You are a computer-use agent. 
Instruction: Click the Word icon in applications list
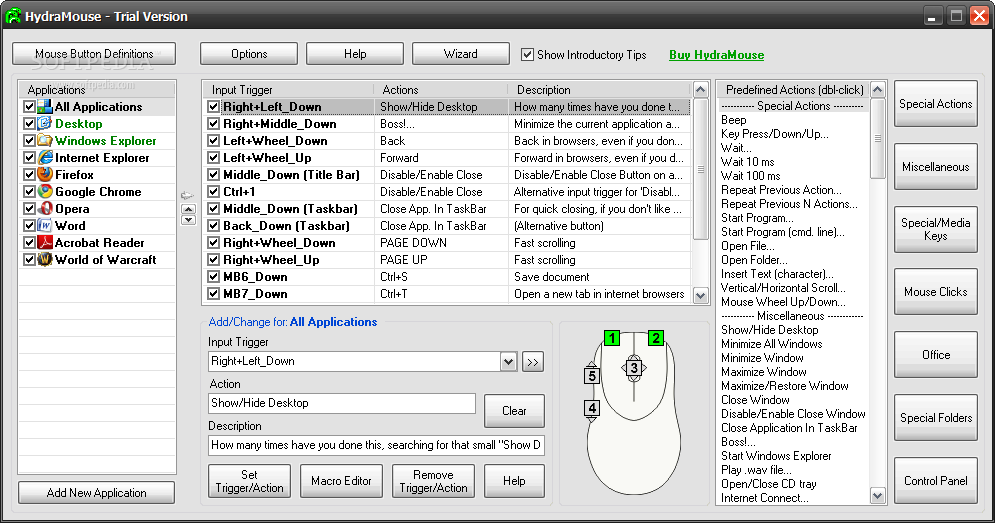point(44,225)
